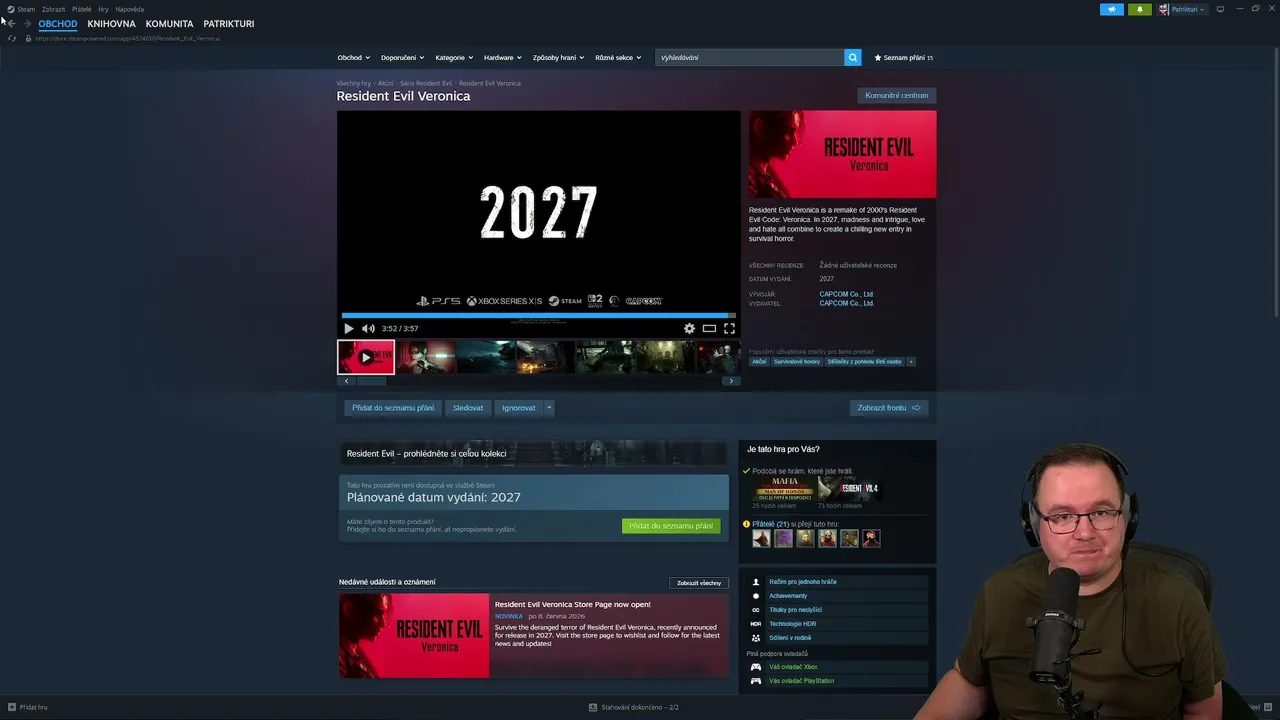Click Komunitní centrum button
This screenshot has width=1280, height=720.
897,96
